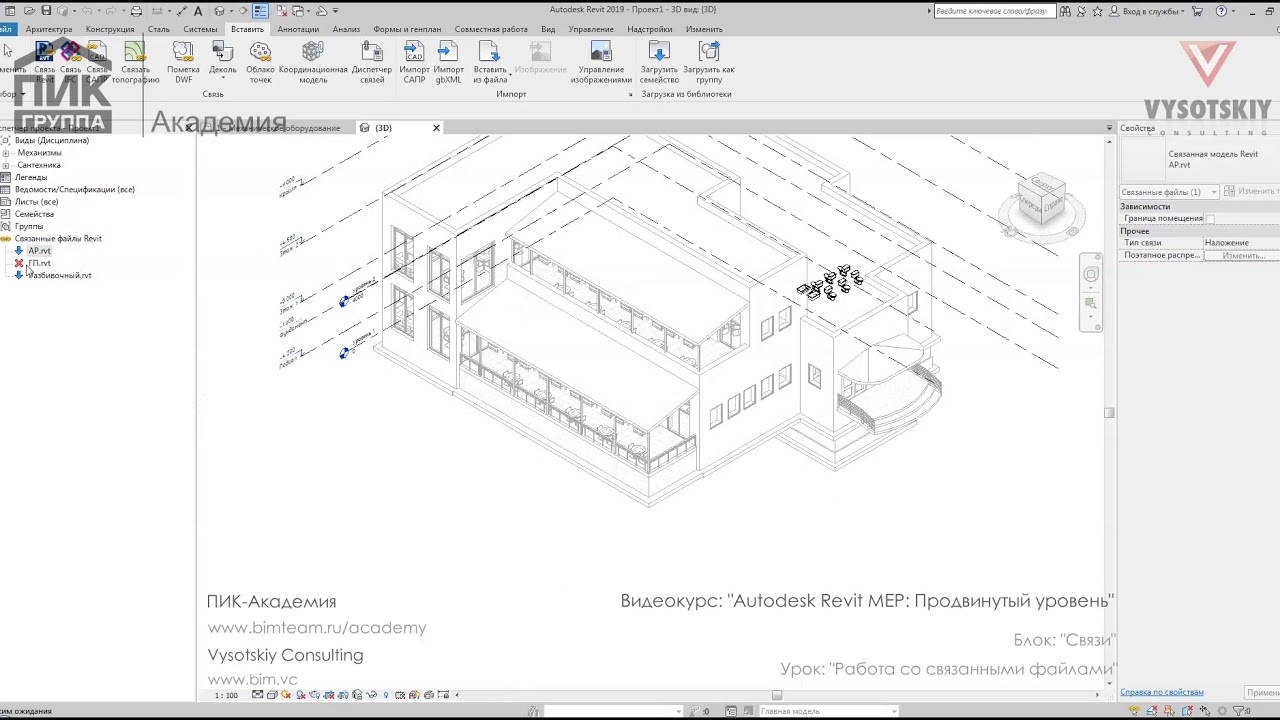Toggle Thin Lines icon in quick access toolbar
The image size is (1280, 720).
(260, 11)
